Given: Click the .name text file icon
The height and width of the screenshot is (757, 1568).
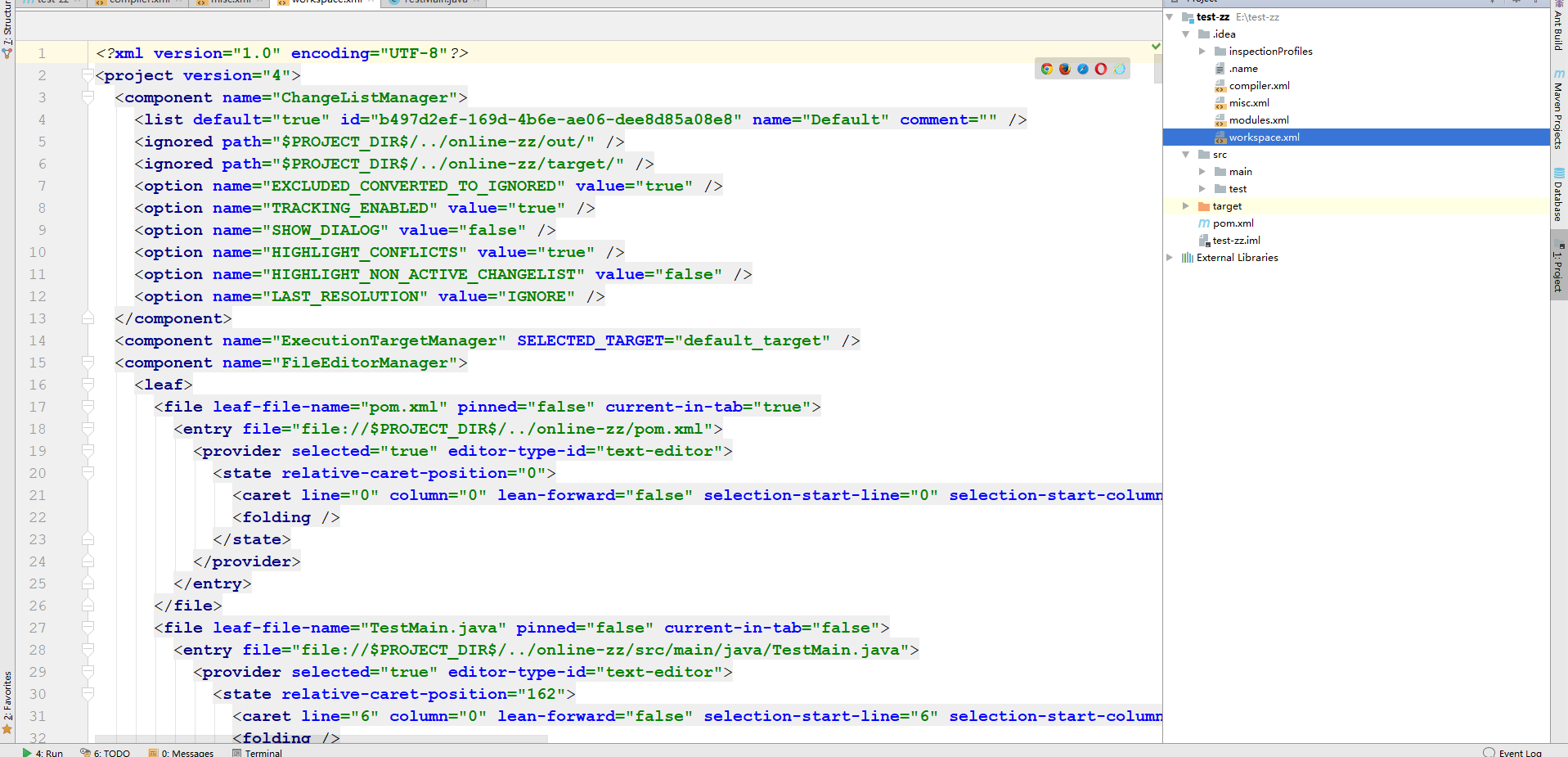Looking at the screenshot, I should tap(1220, 69).
